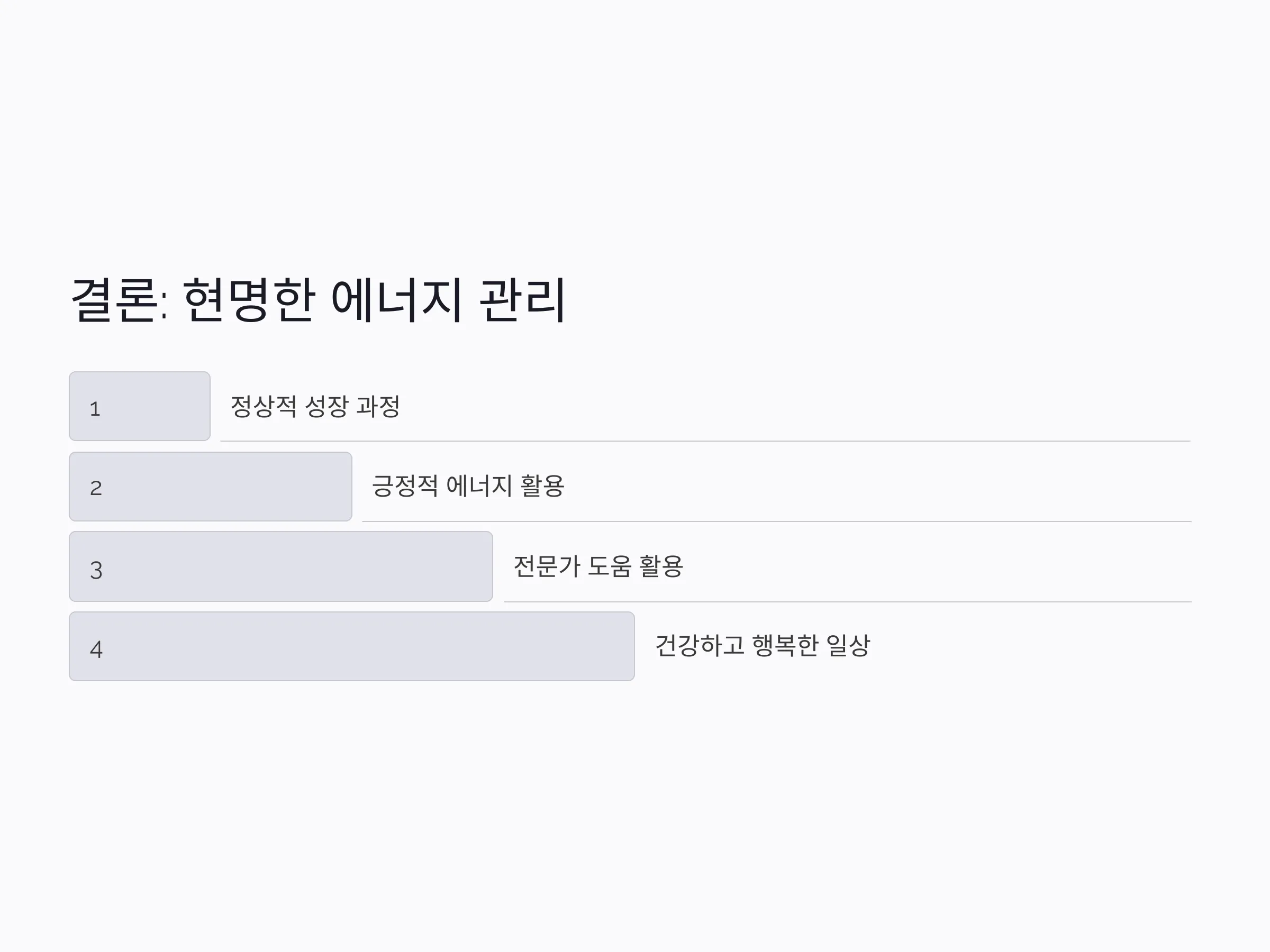Select the 긍정적 에너지 활용 text
This screenshot has height=952, width=1270.
468,486
